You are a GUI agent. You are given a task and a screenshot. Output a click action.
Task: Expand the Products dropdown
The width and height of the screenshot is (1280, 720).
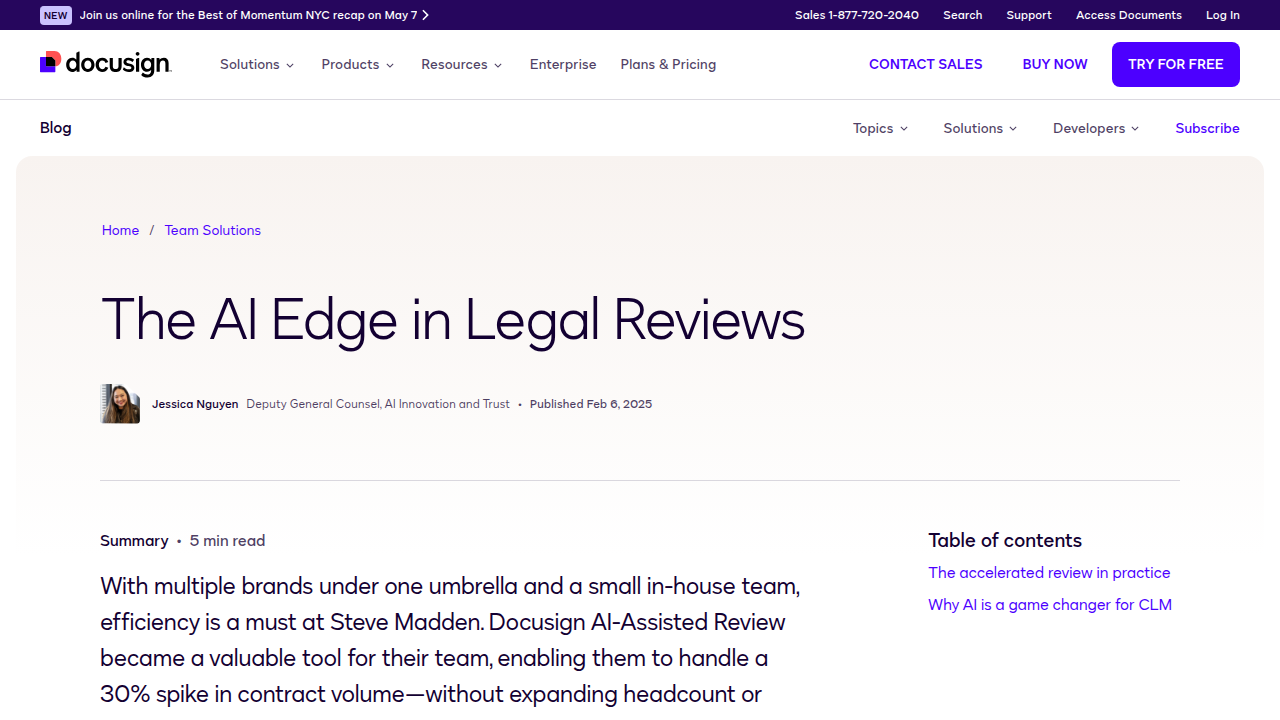358,64
